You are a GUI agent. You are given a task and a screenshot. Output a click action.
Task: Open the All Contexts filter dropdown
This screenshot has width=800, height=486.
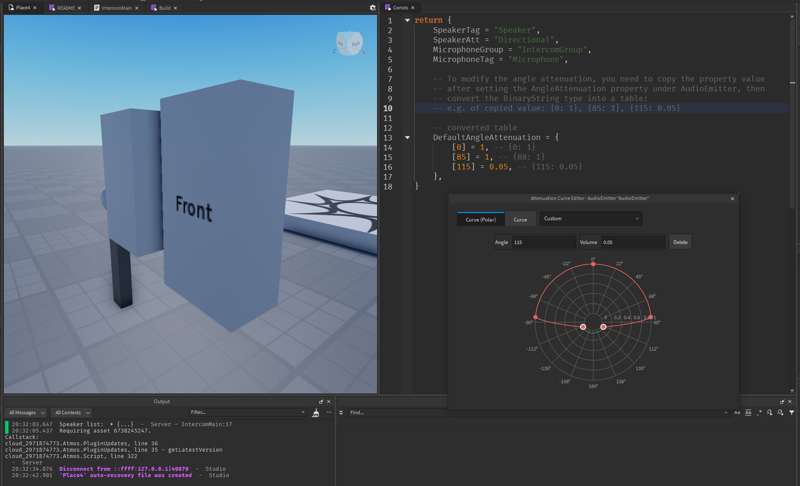coord(71,413)
